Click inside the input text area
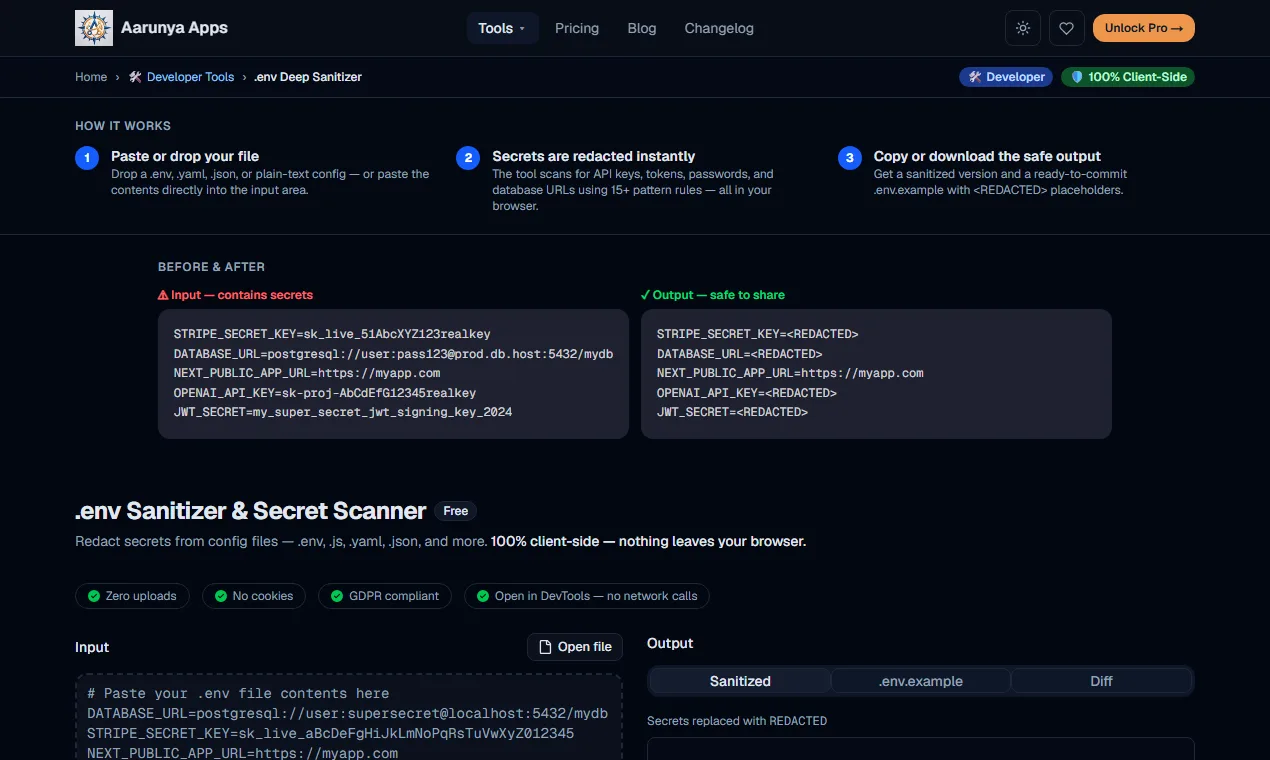This screenshot has width=1270, height=760. click(x=349, y=717)
